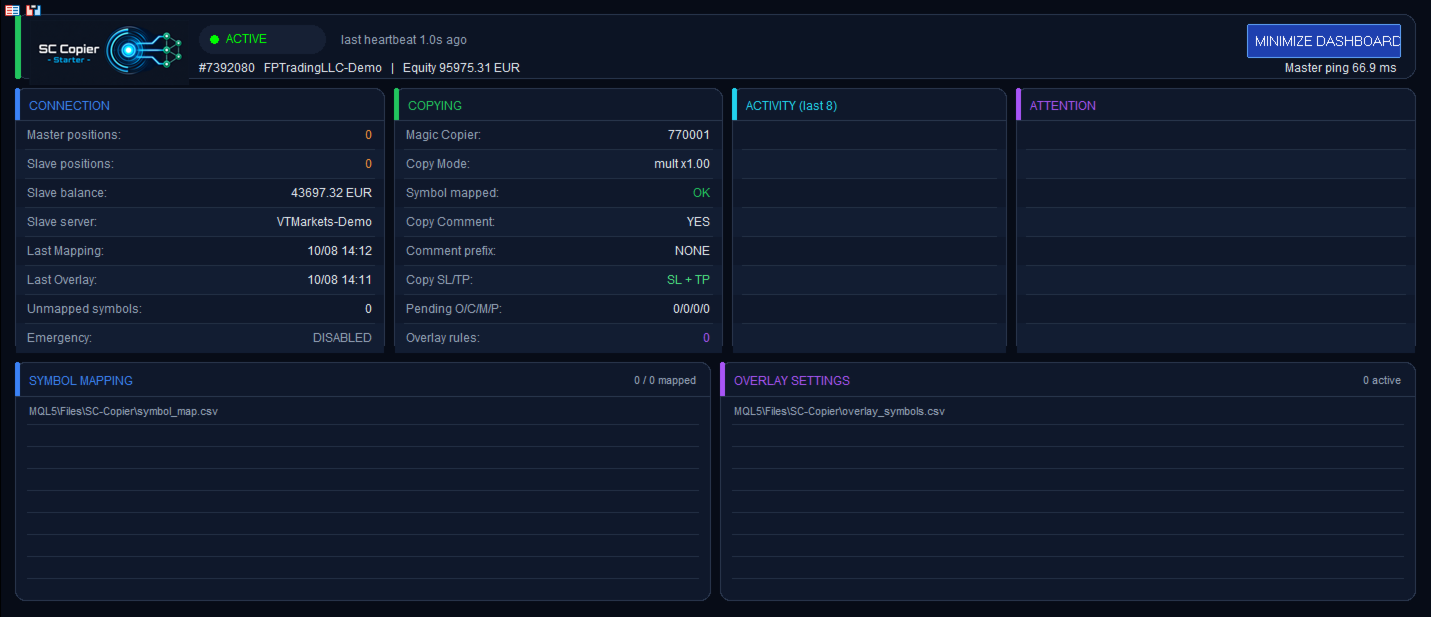The image size is (1431, 617).
Task: Click the Unmapped symbols row label
Action: (x=84, y=309)
